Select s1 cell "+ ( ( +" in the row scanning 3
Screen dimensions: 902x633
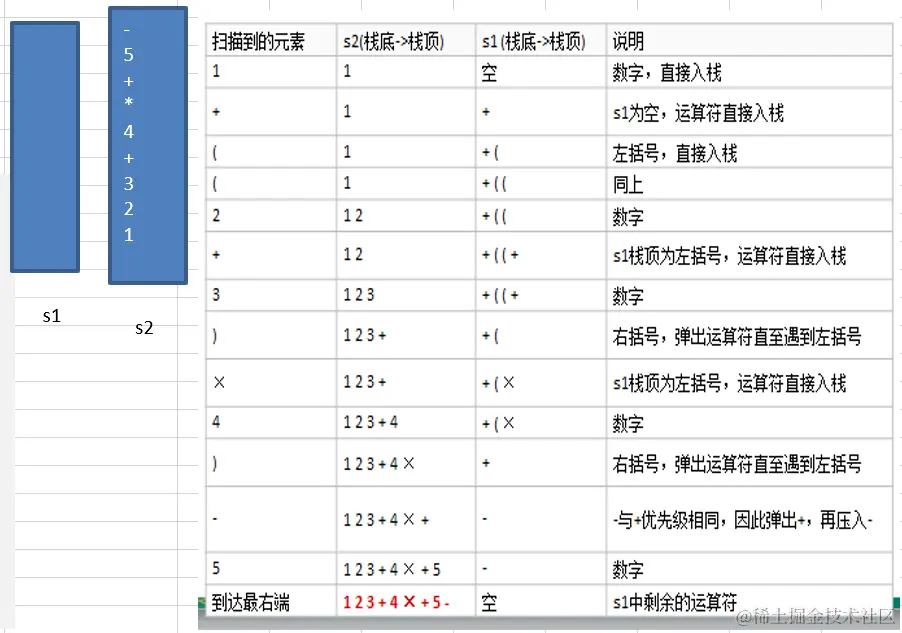click(x=541, y=295)
